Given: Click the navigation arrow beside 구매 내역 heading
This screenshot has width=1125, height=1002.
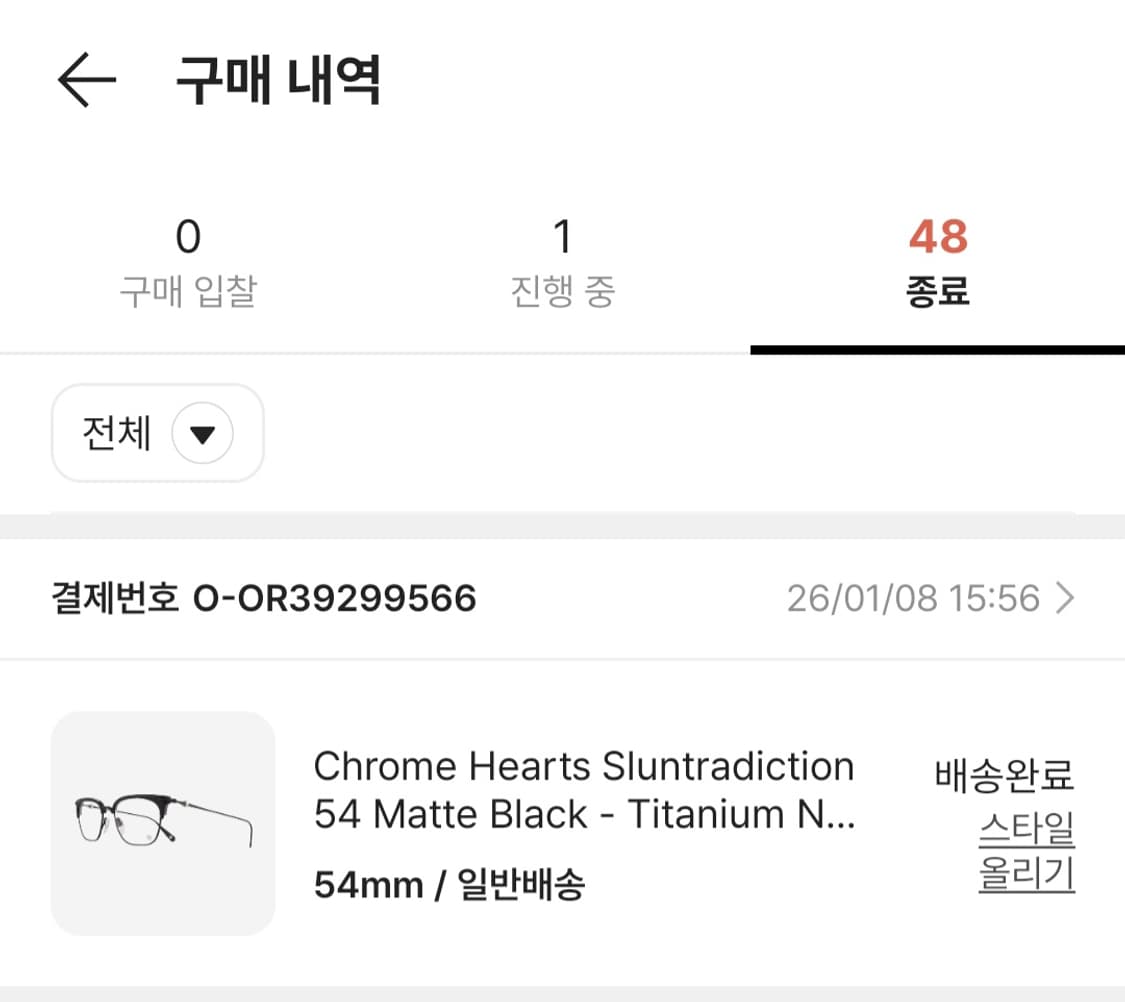Looking at the screenshot, I should pyautogui.click(x=86, y=78).
